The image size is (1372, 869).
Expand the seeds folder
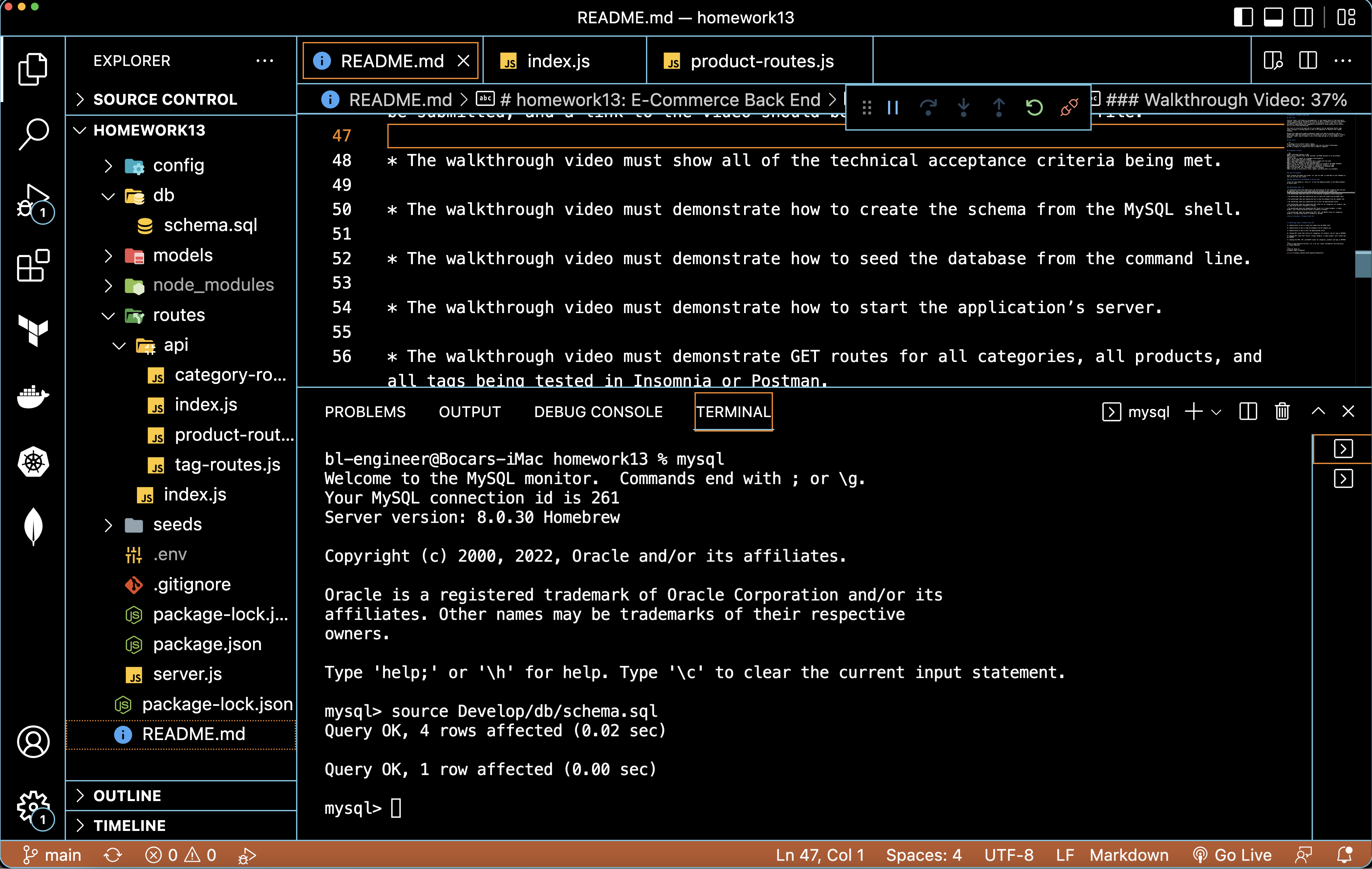tap(108, 525)
